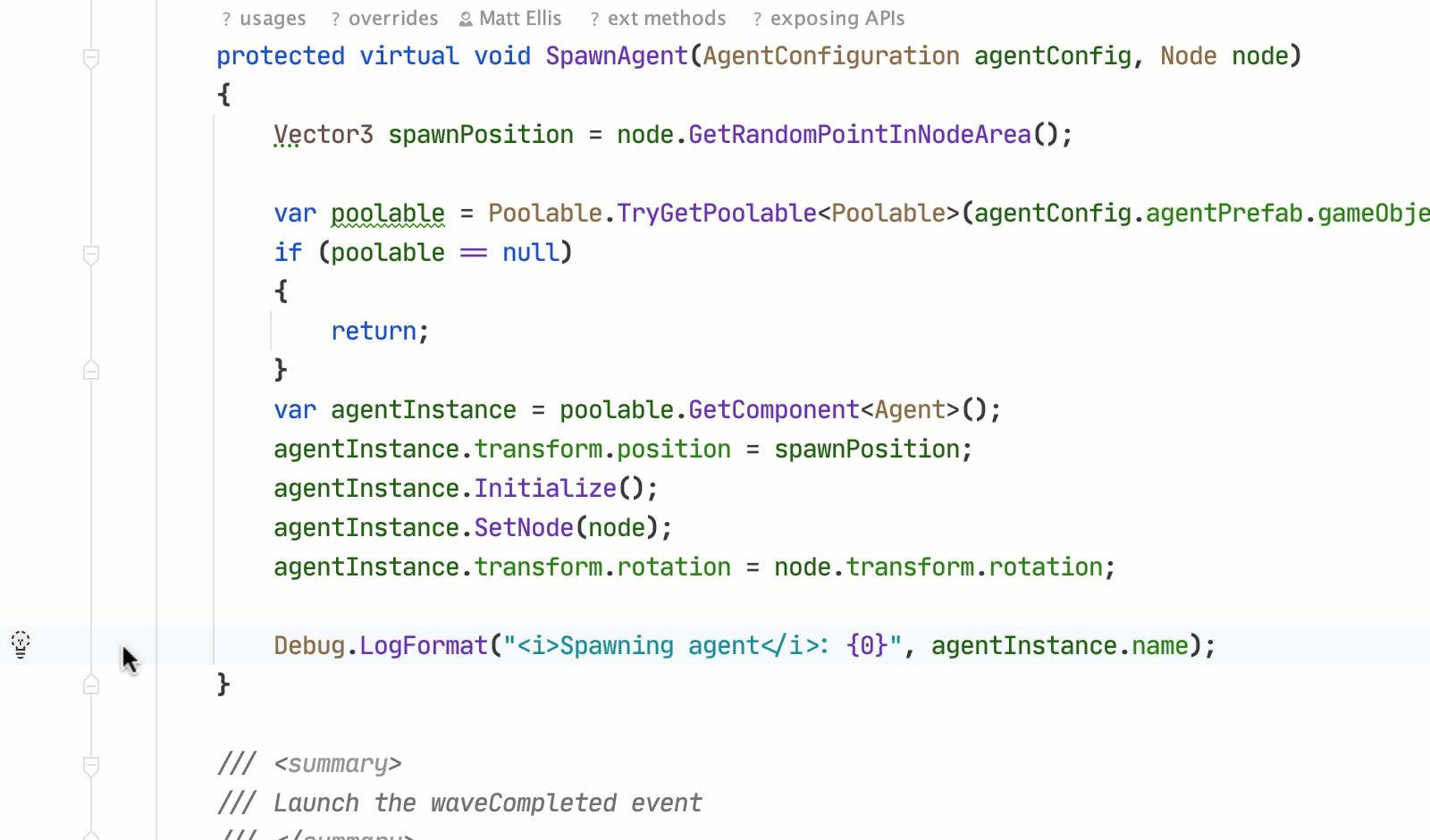Click the Matt Ellis author code lens

tap(520, 19)
